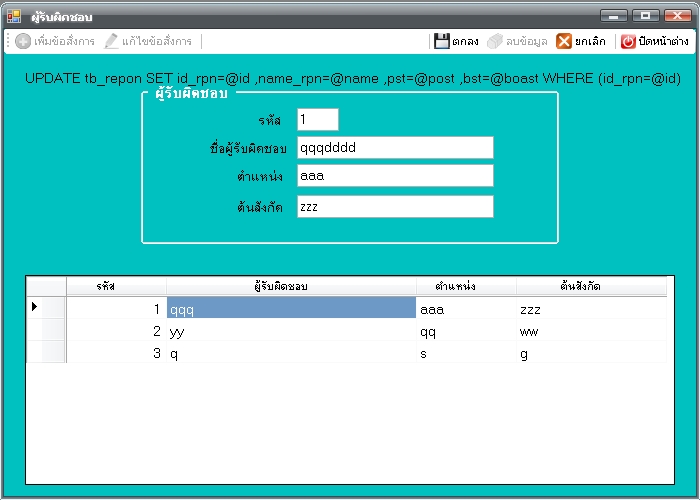Select the row header of row 3
Viewport: 700px width, 500px height.
pyautogui.click(x=46, y=352)
